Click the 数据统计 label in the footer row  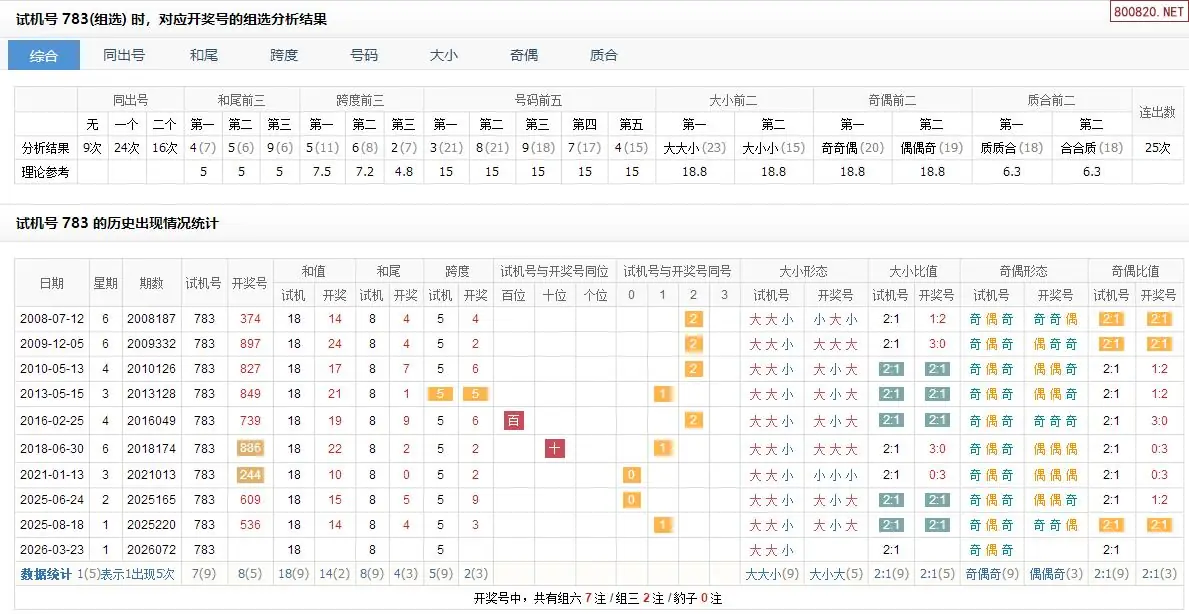(x=47, y=574)
